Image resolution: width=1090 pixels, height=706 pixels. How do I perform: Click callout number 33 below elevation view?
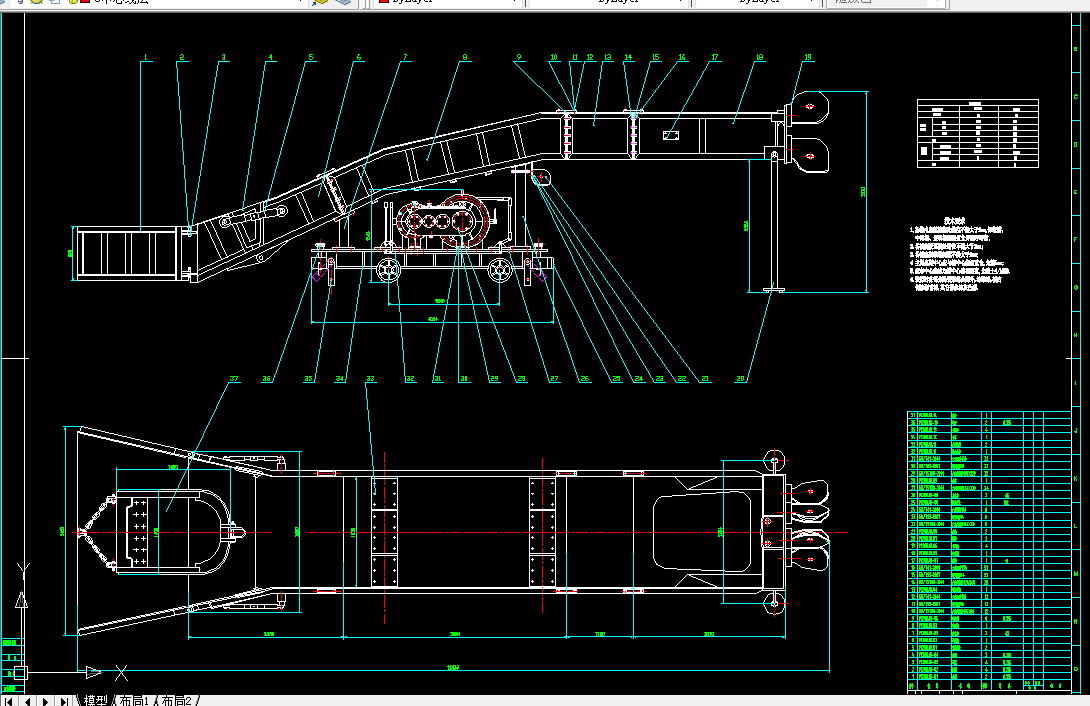click(x=371, y=379)
